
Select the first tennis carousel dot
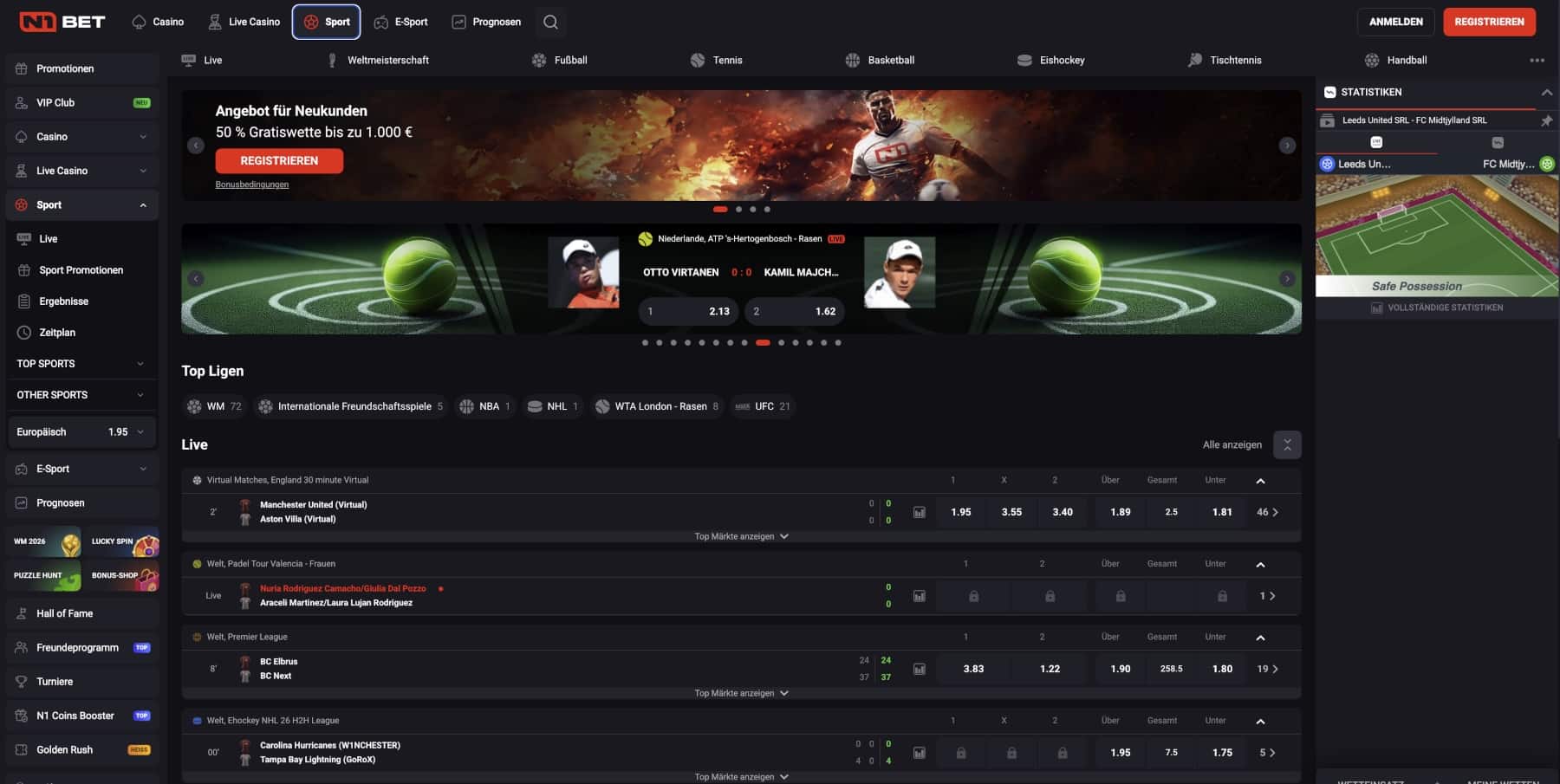pos(645,343)
